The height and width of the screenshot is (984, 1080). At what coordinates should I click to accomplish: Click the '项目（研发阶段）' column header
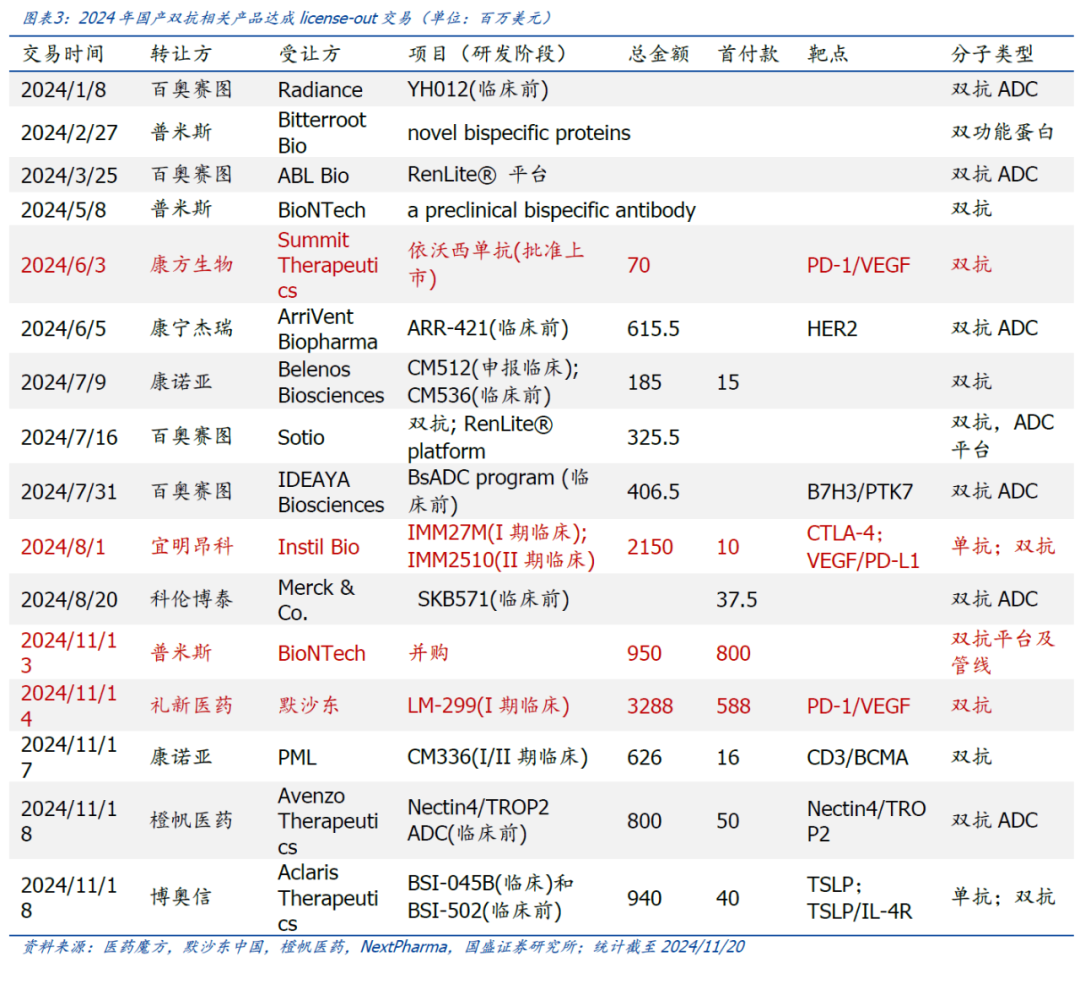487,54
